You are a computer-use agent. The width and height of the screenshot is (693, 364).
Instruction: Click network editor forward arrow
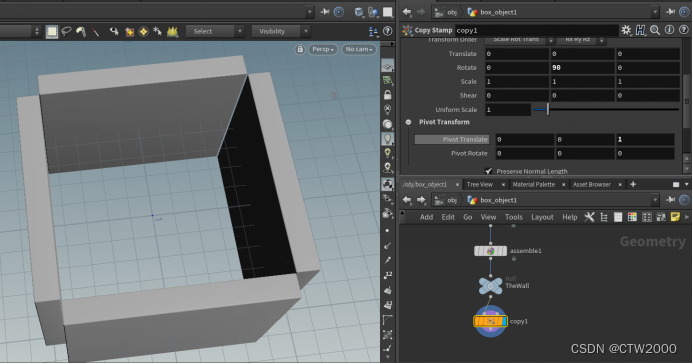click(421, 200)
